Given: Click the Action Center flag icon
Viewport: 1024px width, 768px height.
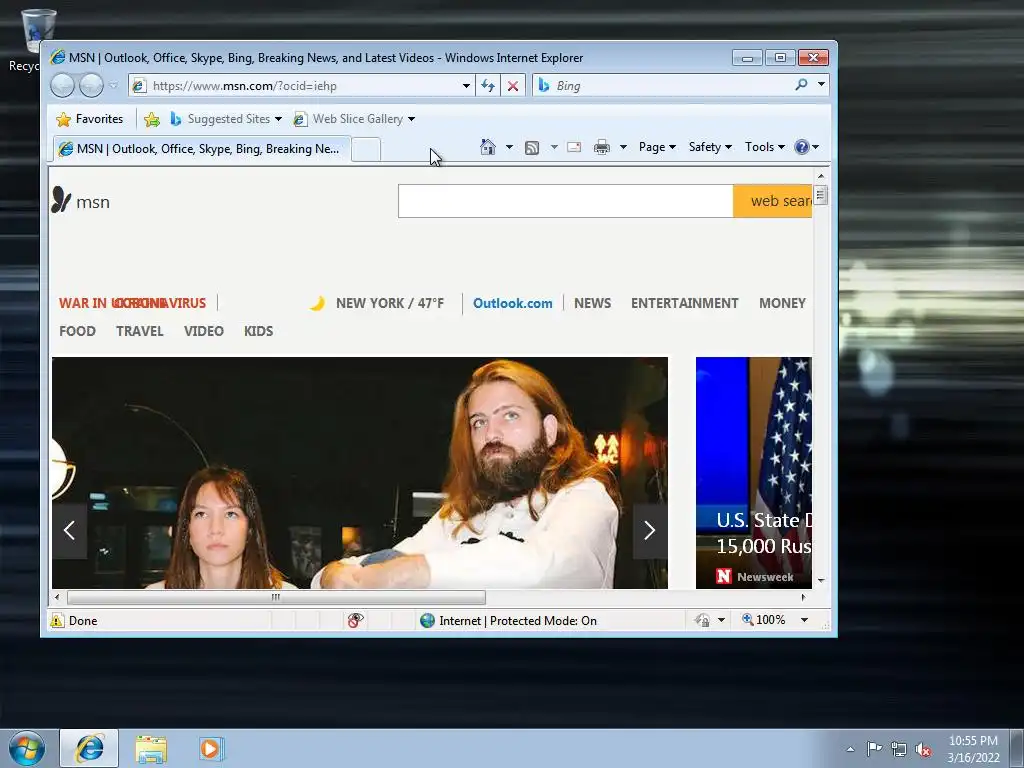Looking at the screenshot, I should pyautogui.click(x=874, y=749).
